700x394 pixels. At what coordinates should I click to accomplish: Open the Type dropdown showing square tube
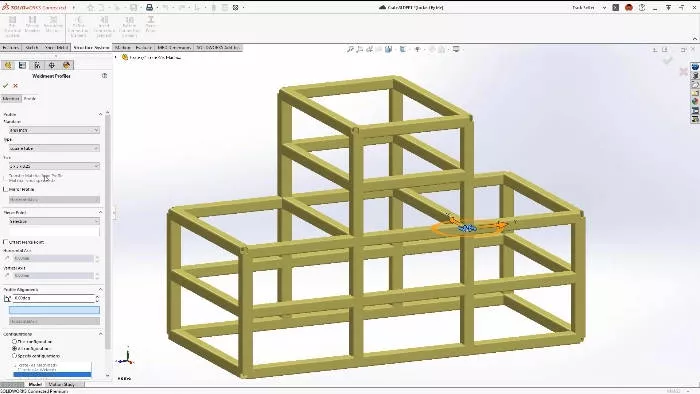click(54, 148)
